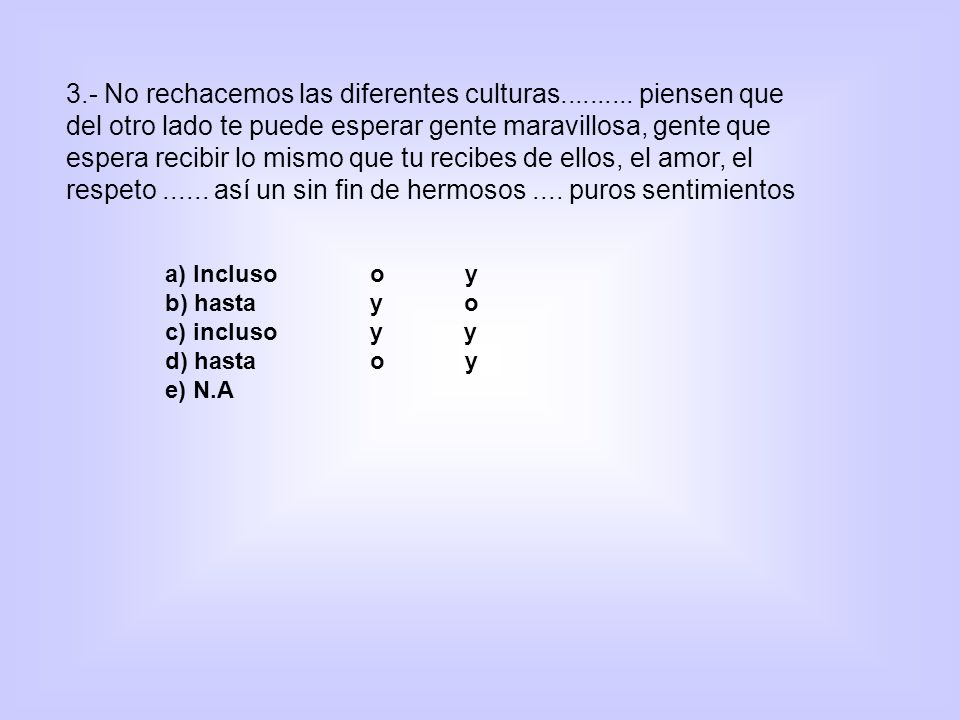The height and width of the screenshot is (720, 960).
Task: Click the final 'y' in option a row
Action: click(x=470, y=276)
